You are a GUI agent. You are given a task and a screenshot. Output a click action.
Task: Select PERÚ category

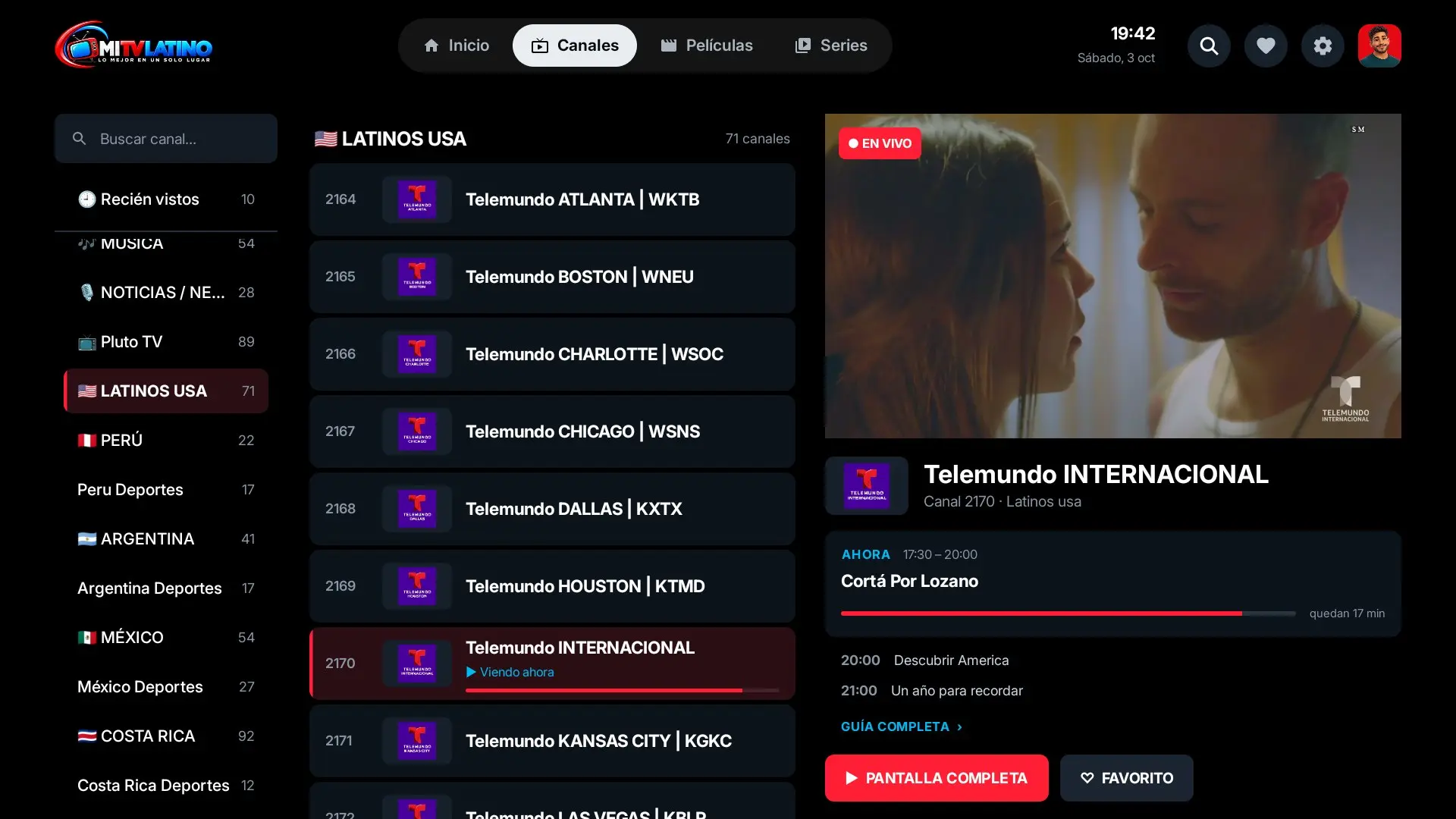166,441
